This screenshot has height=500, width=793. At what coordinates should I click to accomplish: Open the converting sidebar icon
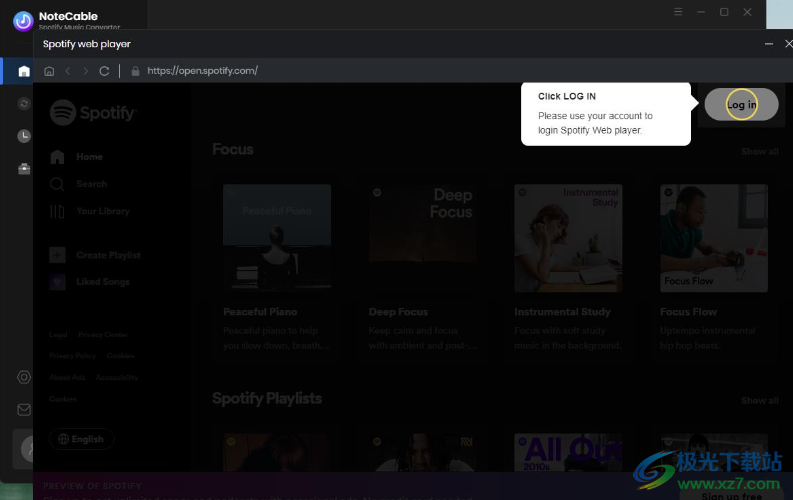24,104
